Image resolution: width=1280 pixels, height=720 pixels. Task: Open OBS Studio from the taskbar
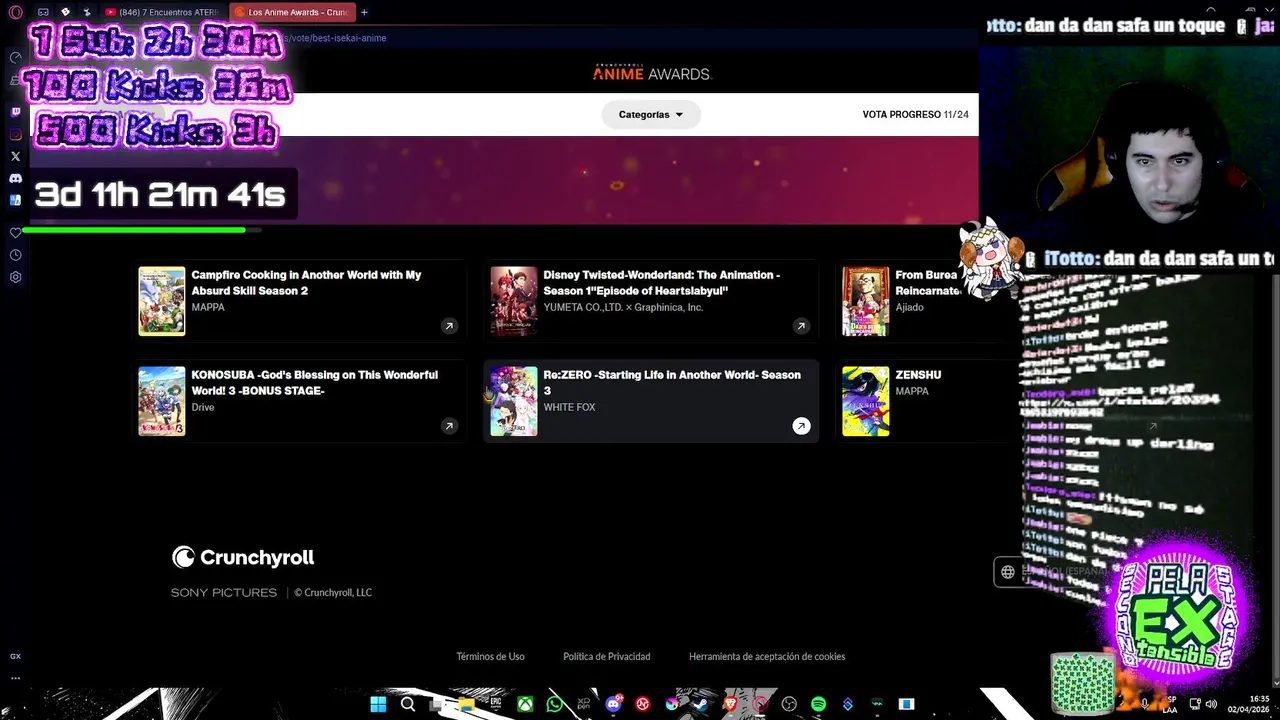point(789,704)
